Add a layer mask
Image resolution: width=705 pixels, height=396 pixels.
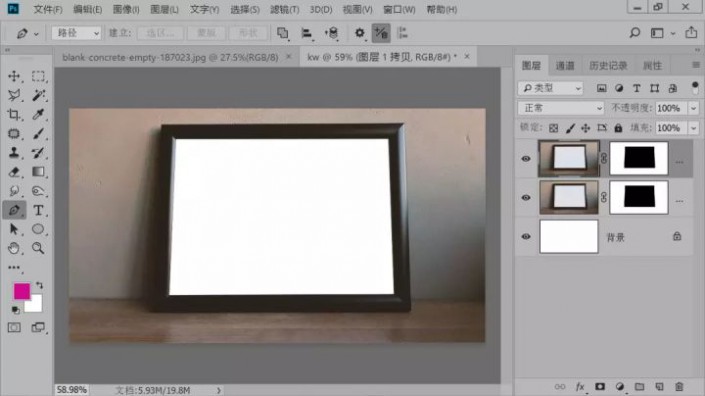(x=600, y=387)
